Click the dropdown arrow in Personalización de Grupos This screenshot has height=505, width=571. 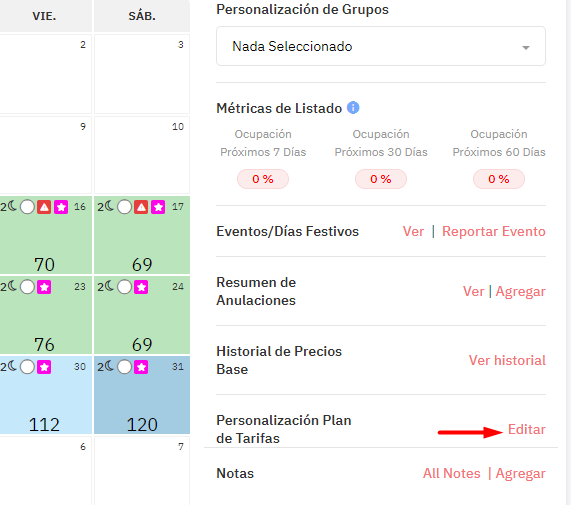click(x=525, y=47)
